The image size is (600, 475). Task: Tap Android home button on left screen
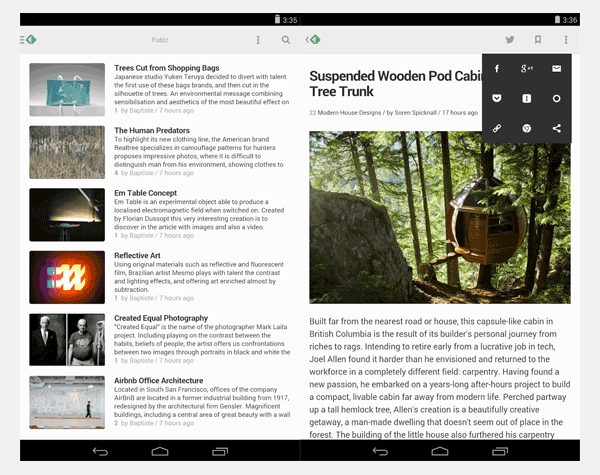tap(160, 452)
